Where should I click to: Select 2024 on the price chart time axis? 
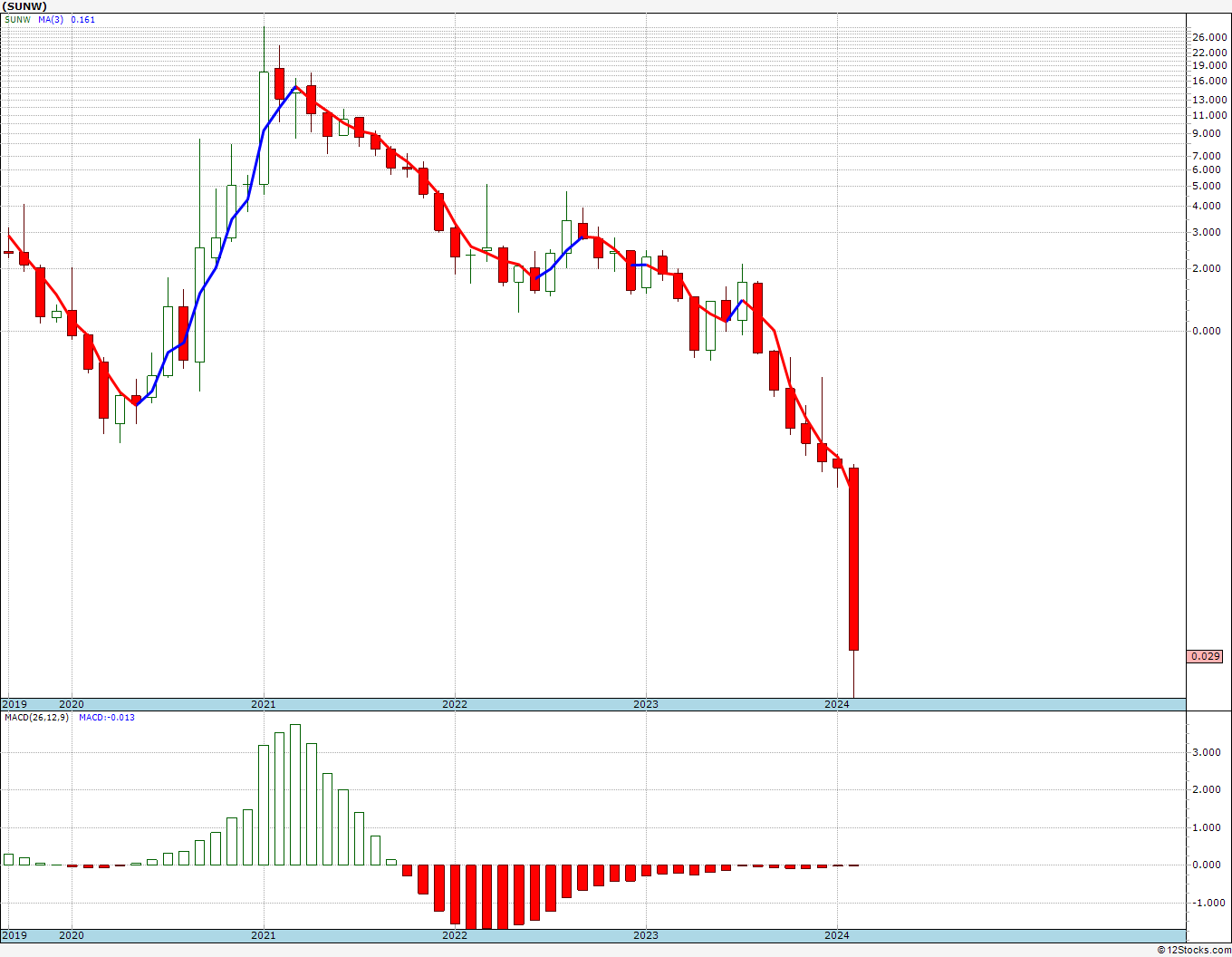click(837, 704)
